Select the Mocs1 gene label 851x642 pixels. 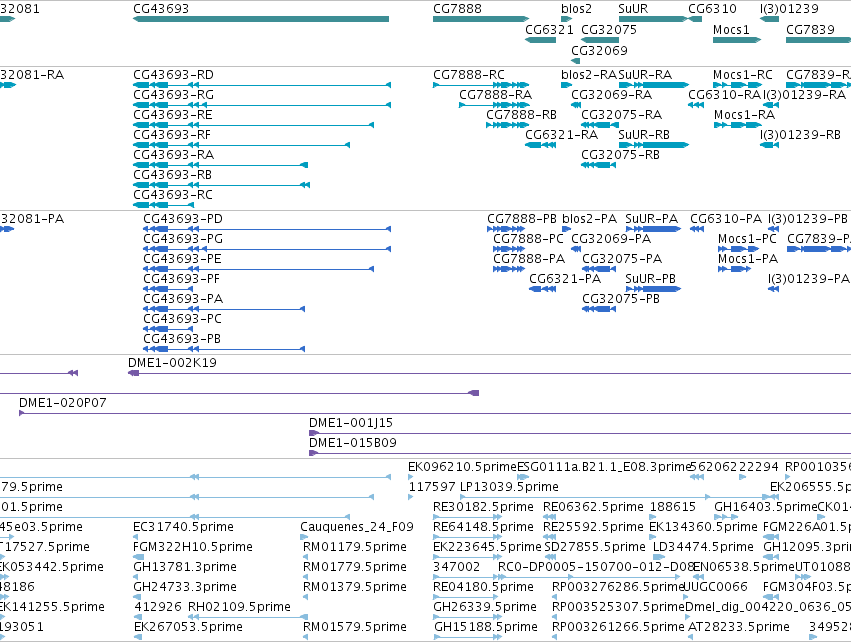731,30
